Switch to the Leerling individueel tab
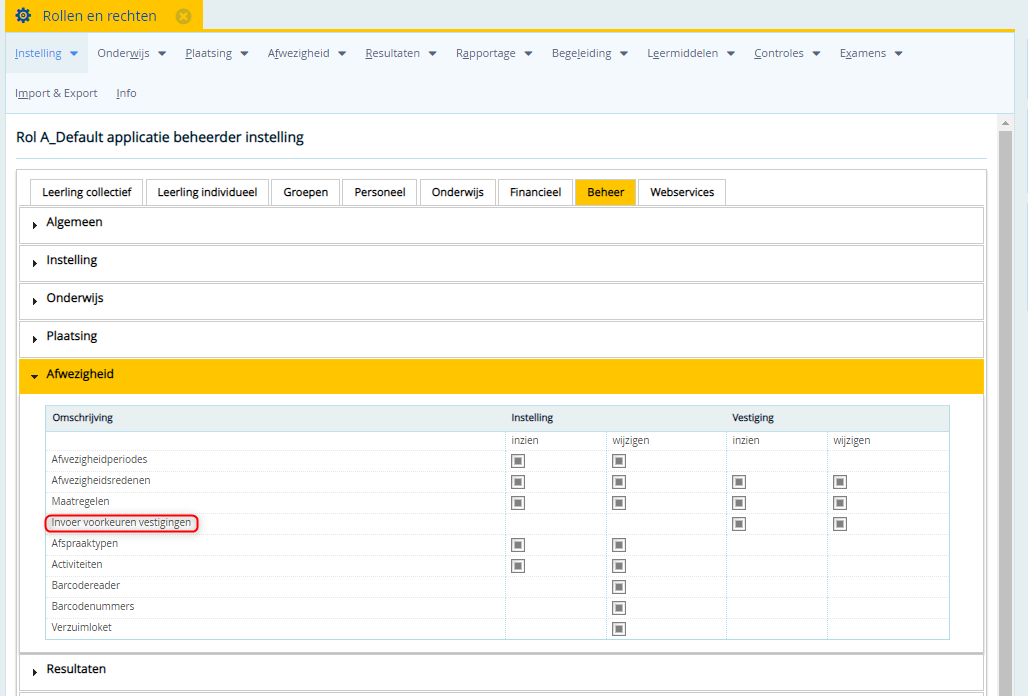The image size is (1028, 696). pyautogui.click(x=207, y=192)
